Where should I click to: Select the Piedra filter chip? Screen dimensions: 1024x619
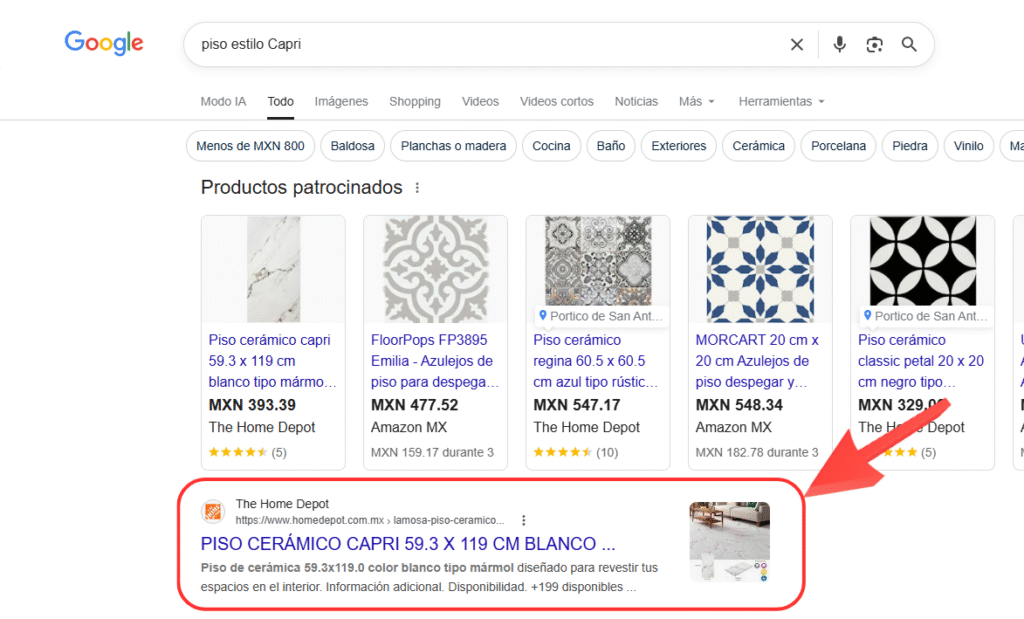point(910,146)
